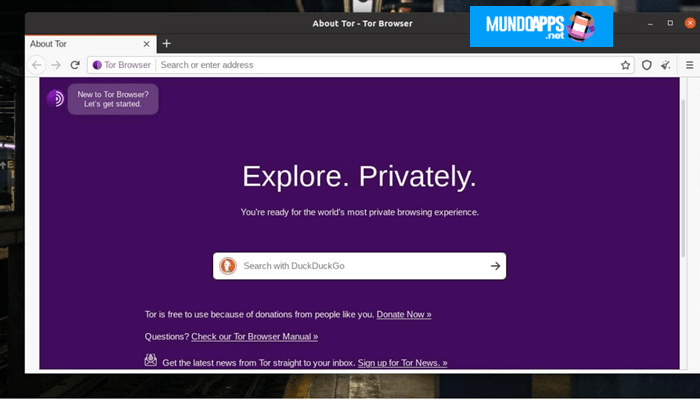Image resolution: width=700 pixels, height=400 pixels.
Task: Click the Explore. Privately. heading
Action: 359,176
